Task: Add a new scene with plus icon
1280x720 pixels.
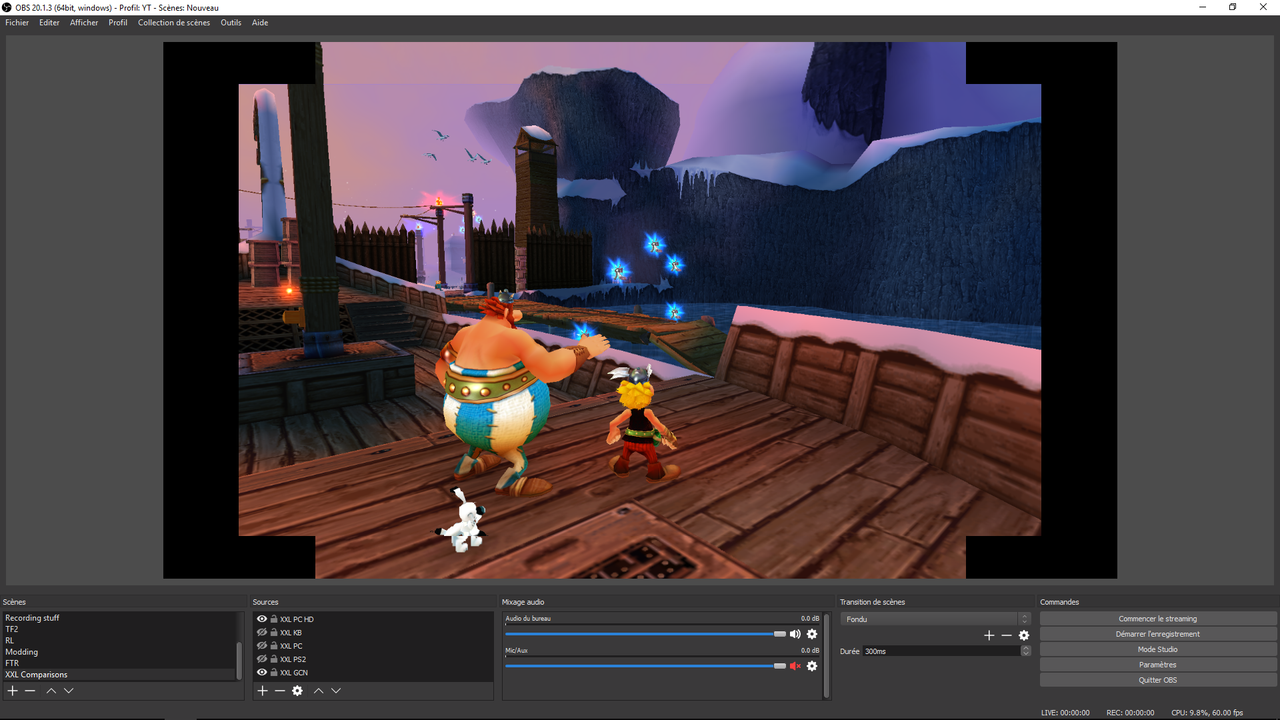Action: (x=13, y=691)
